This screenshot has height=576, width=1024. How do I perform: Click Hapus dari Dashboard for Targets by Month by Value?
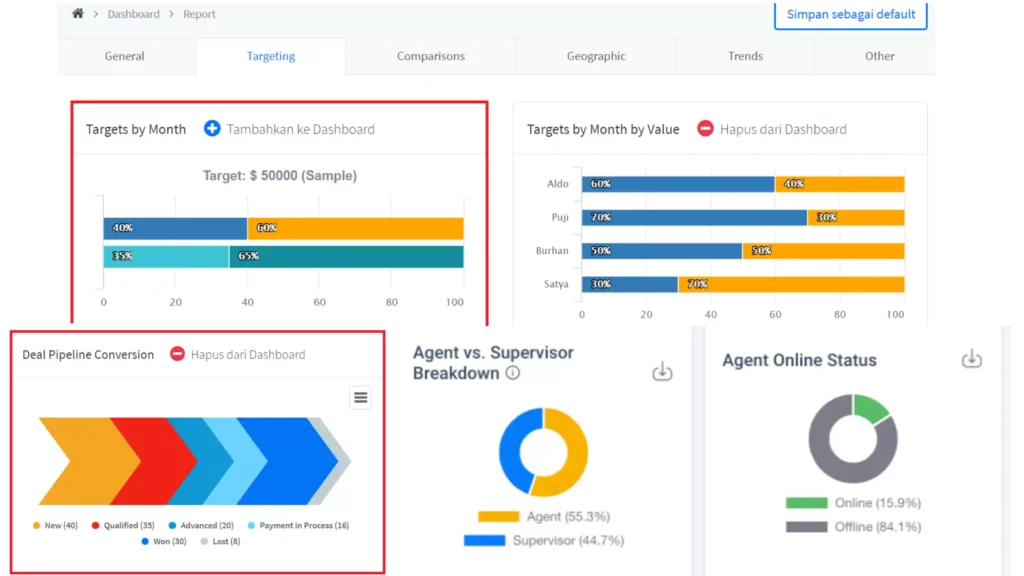(783, 129)
